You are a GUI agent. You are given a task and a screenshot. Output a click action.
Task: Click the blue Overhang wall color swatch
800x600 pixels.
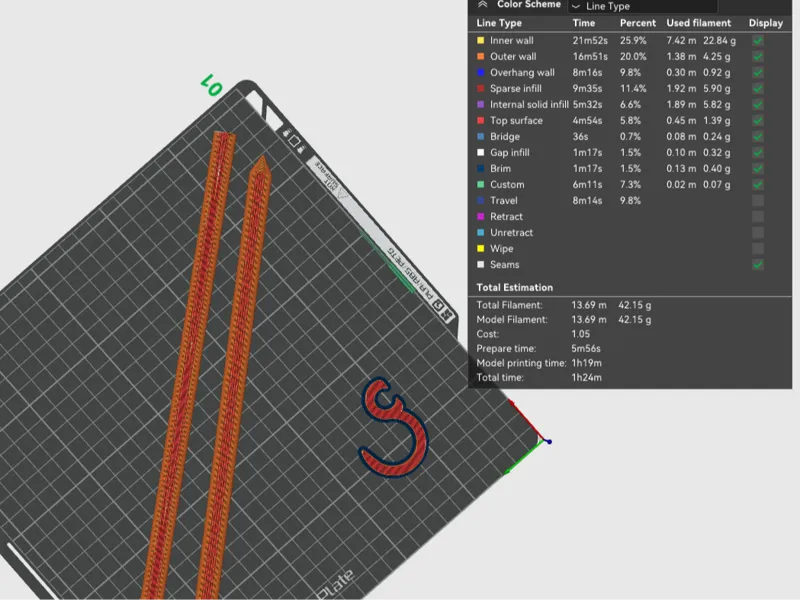coord(480,72)
